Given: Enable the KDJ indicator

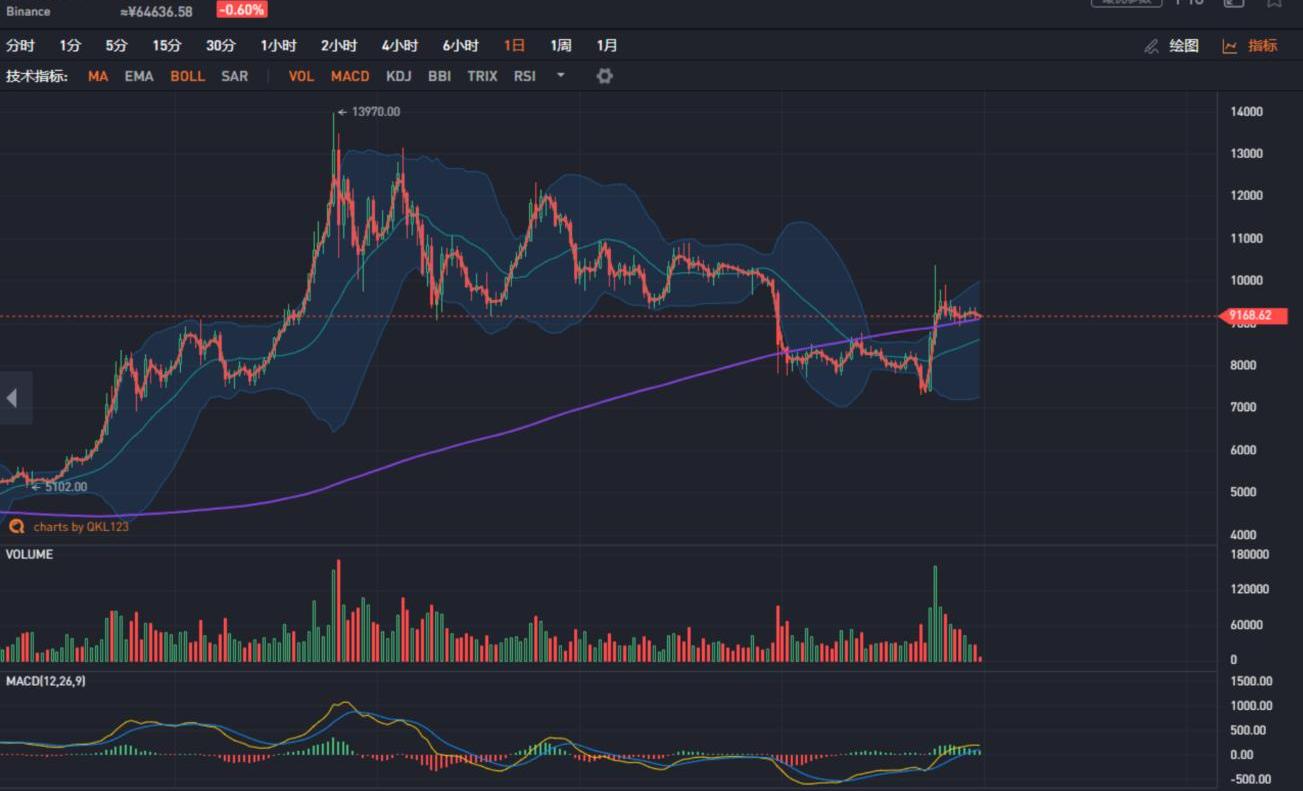Looking at the screenshot, I should click(399, 76).
